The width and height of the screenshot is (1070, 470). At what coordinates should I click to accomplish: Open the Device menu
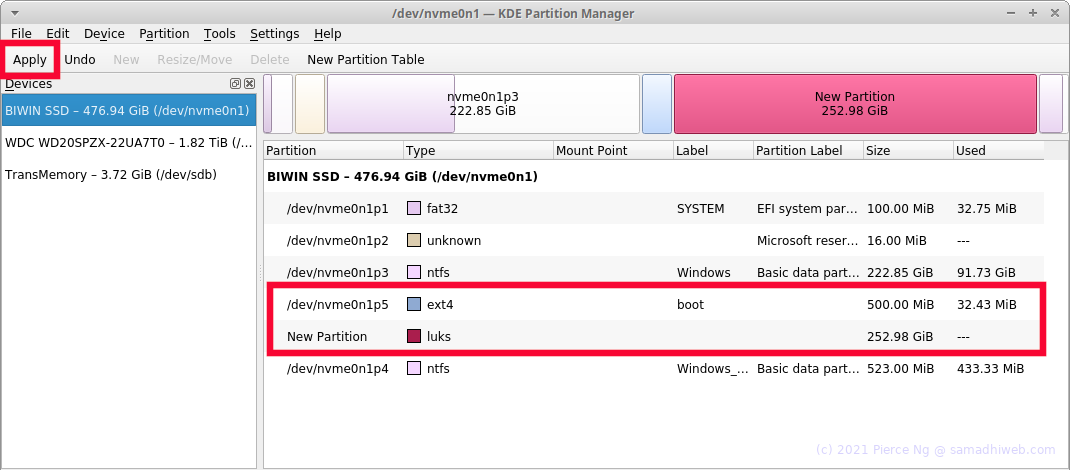click(104, 33)
